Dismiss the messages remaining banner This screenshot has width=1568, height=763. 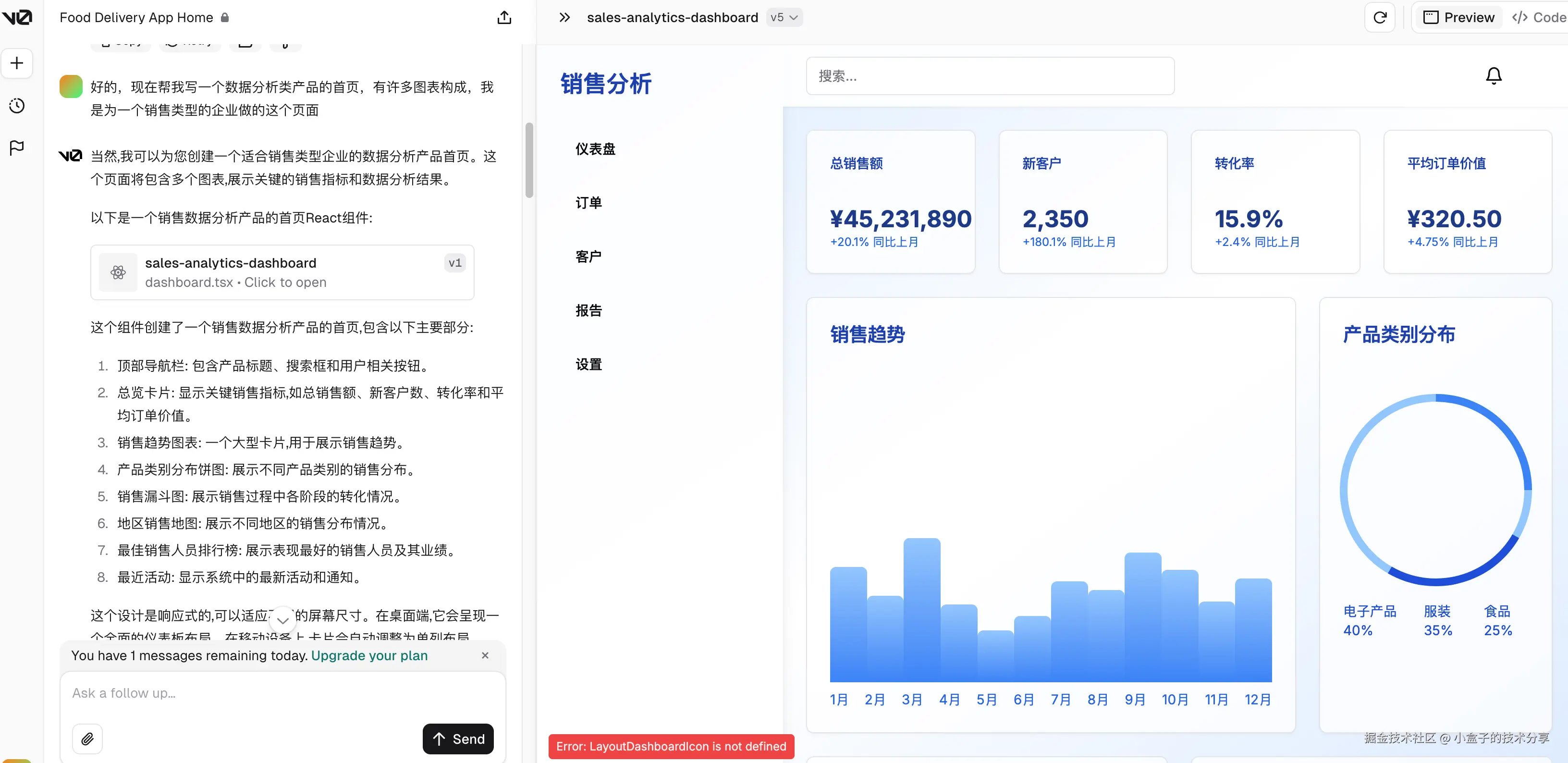(485, 655)
